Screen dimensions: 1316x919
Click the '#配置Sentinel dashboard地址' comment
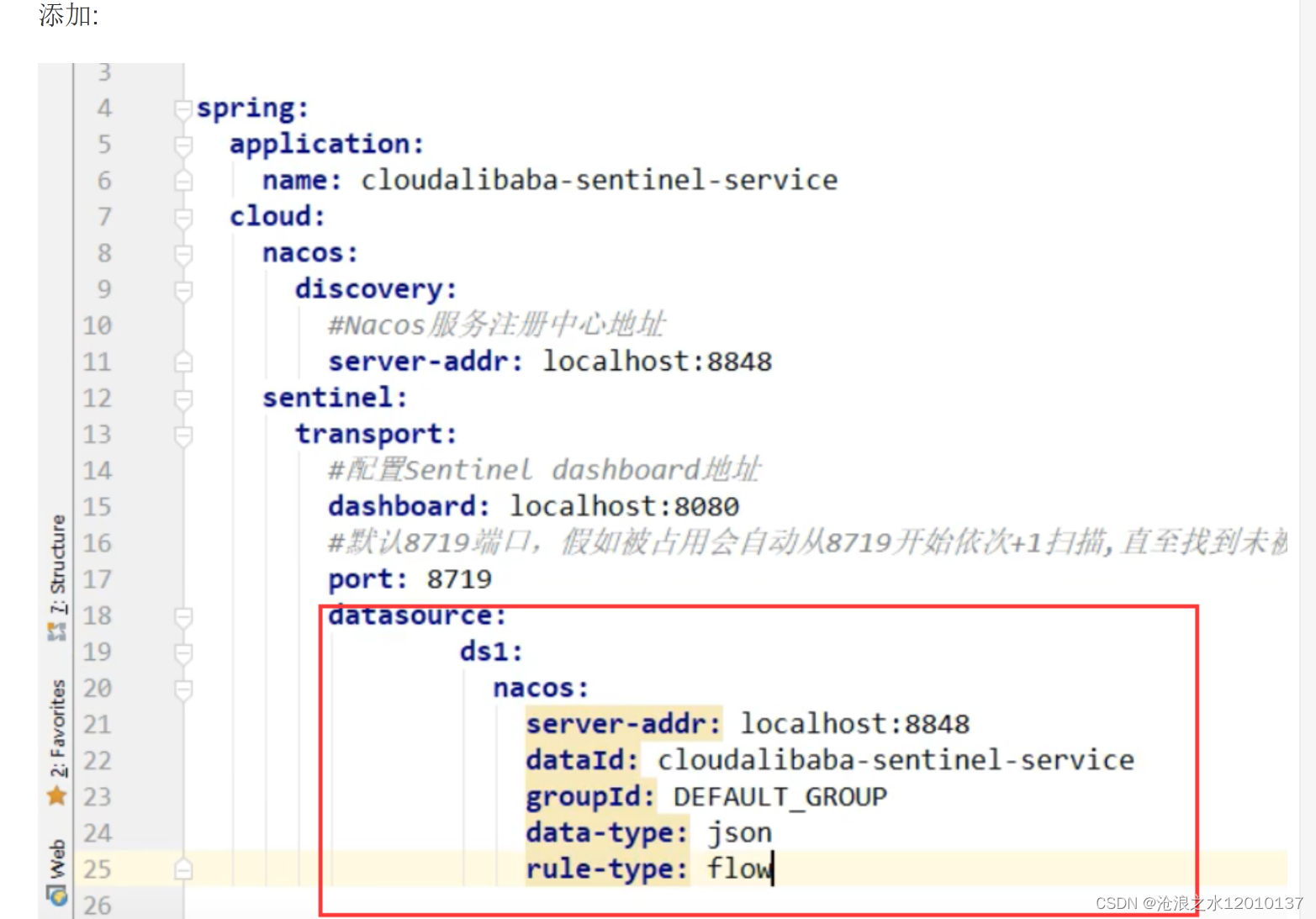click(x=544, y=469)
